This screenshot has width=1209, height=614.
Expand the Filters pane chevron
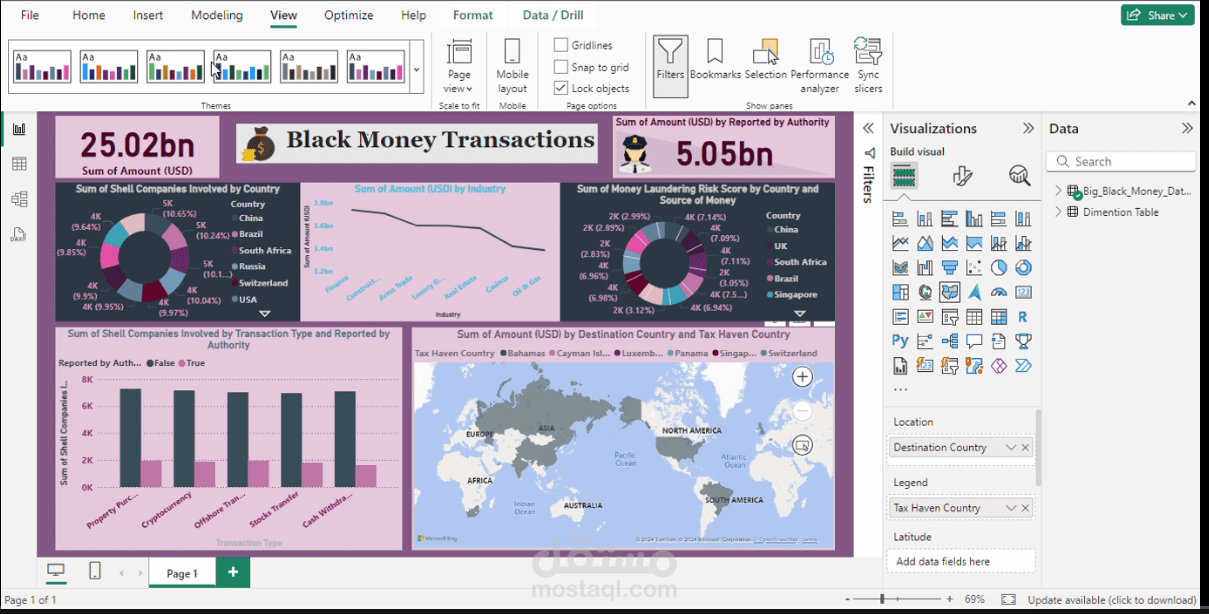pyautogui.click(x=868, y=128)
